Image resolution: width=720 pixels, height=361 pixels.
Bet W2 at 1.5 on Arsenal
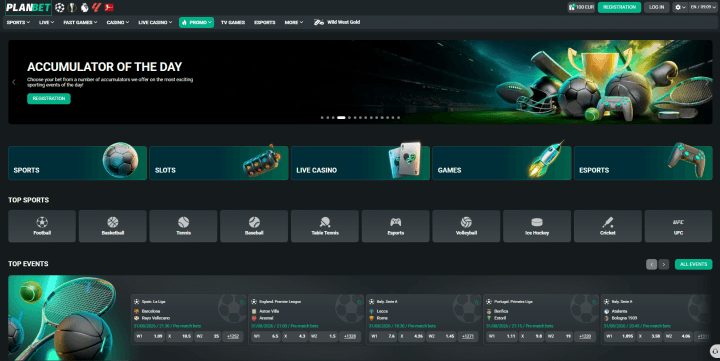click(323, 336)
